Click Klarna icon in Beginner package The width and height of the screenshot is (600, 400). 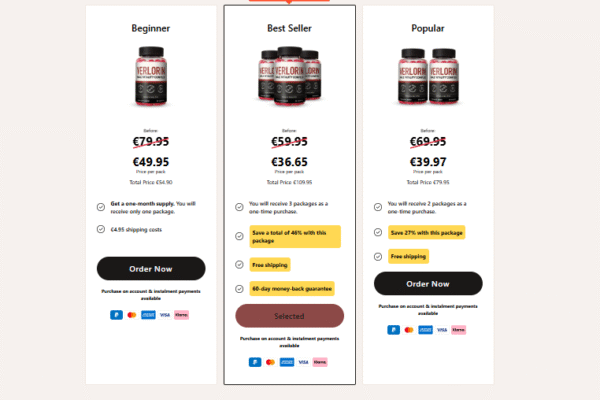pyautogui.click(x=181, y=314)
